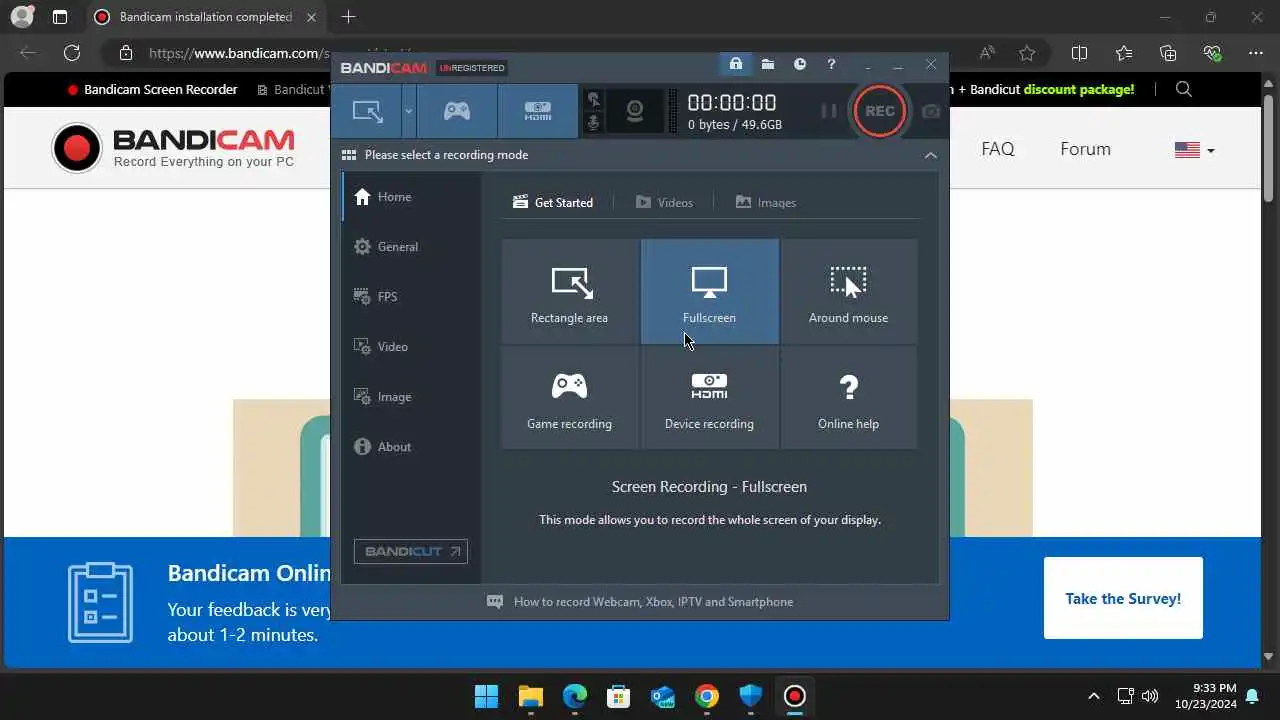This screenshot has height=720, width=1280.
Task: Toggle microphone icon in Bandicam toolbar
Action: tap(594, 123)
